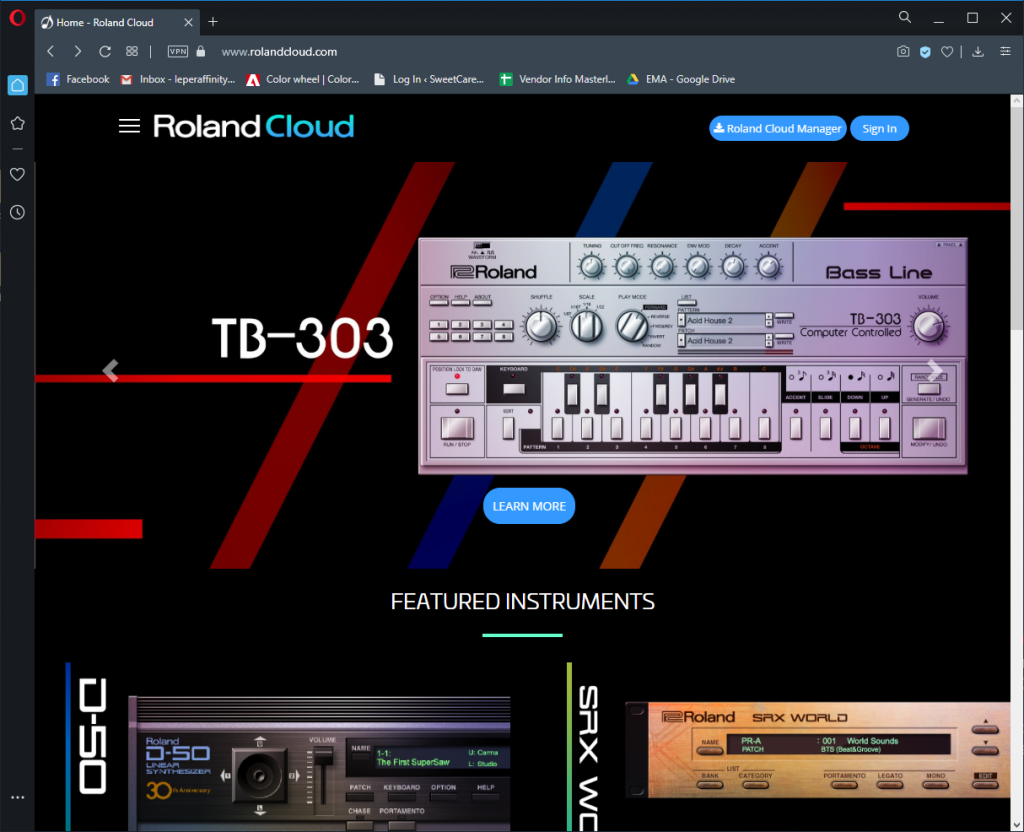Click the carousel next arrow over the hero image

coord(932,370)
